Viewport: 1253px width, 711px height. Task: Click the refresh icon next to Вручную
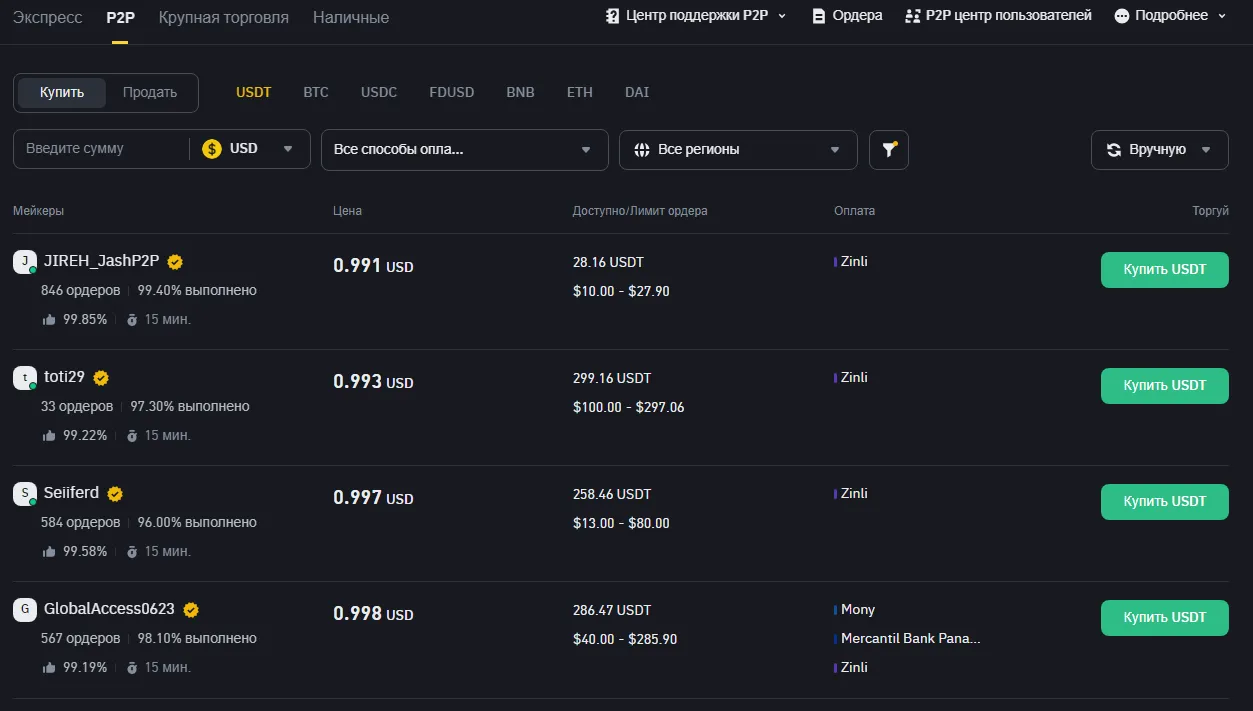click(x=1113, y=149)
